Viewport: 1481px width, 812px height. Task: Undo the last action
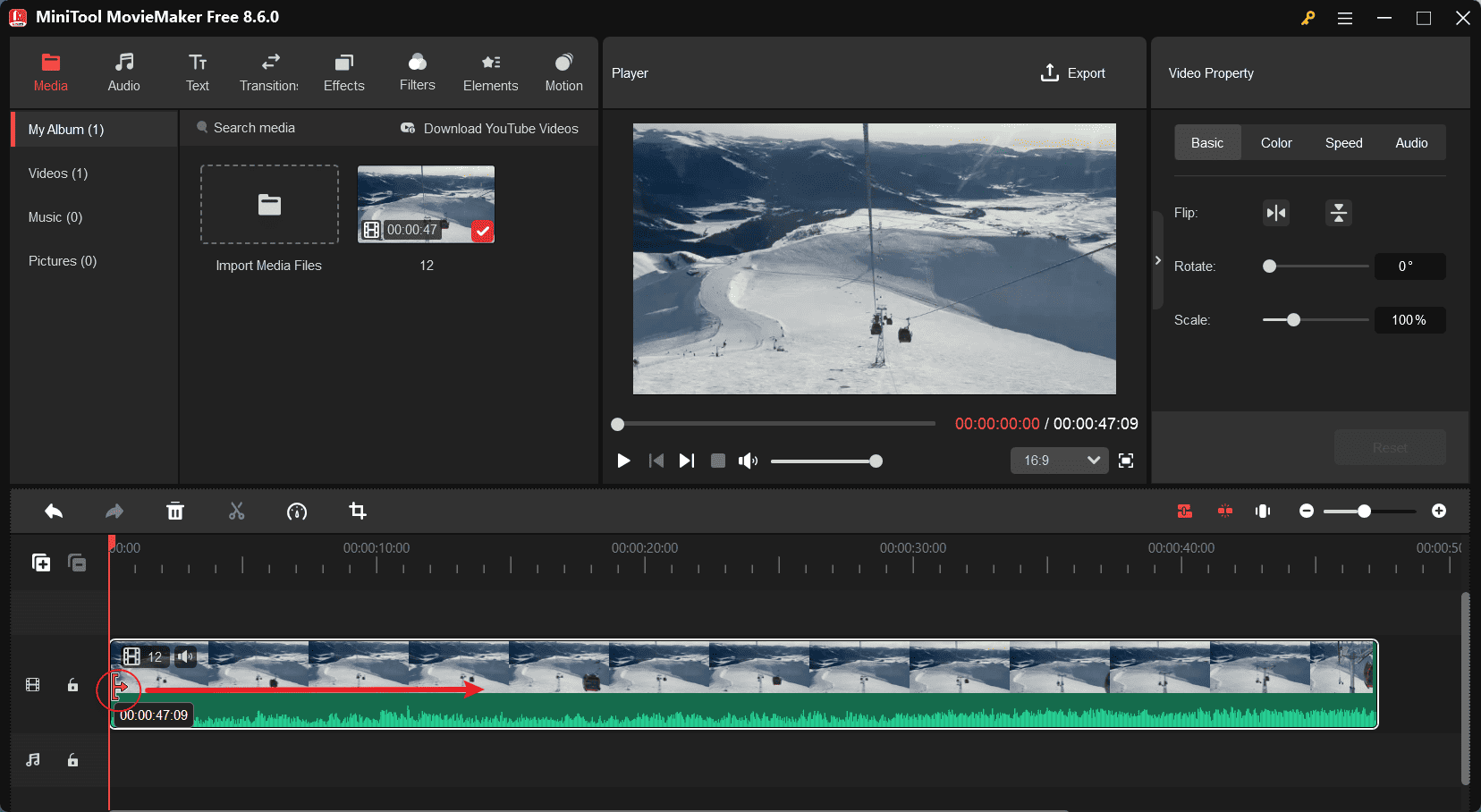click(54, 512)
